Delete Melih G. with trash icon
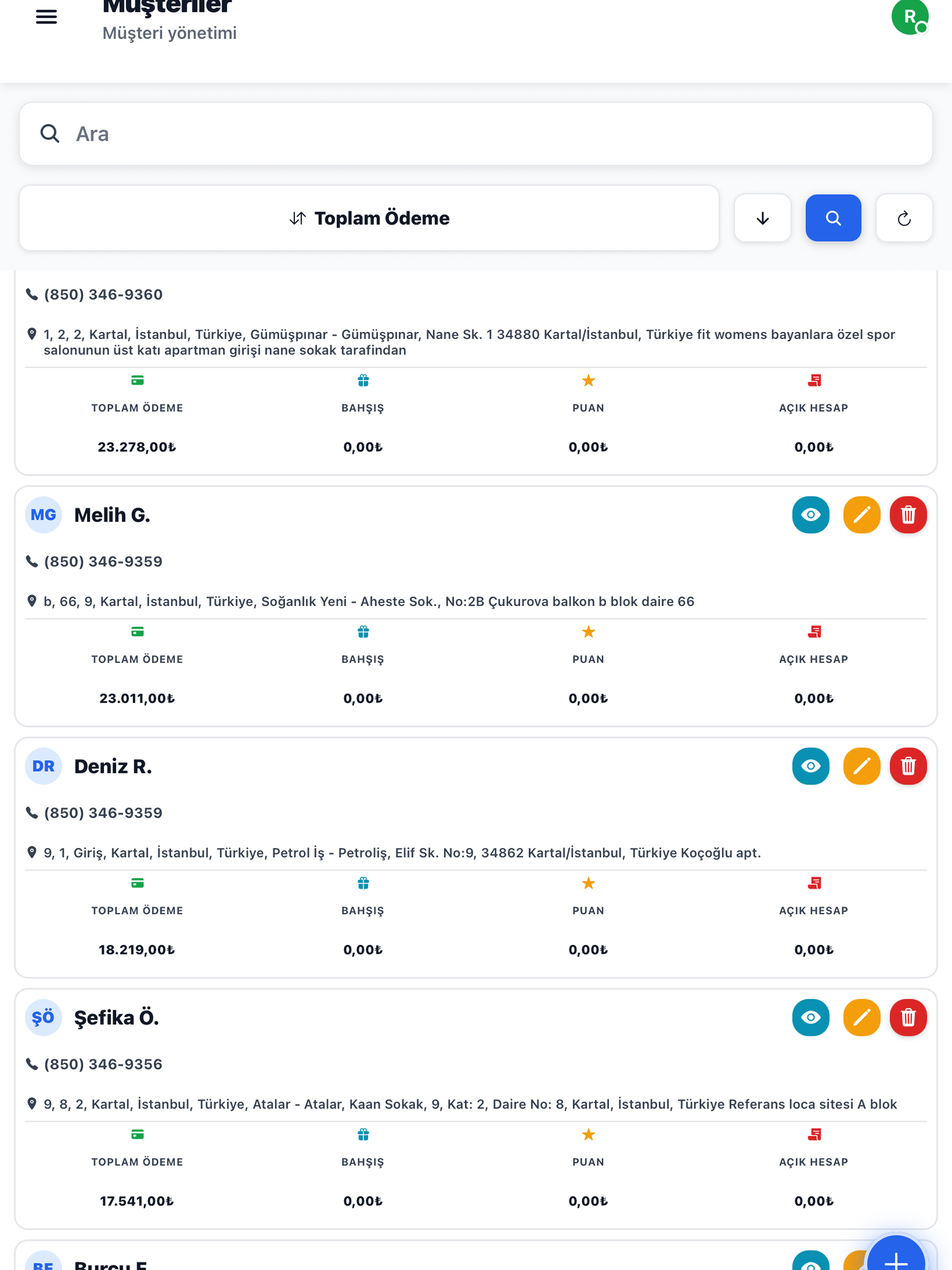Image resolution: width=952 pixels, height=1270 pixels. tap(908, 515)
